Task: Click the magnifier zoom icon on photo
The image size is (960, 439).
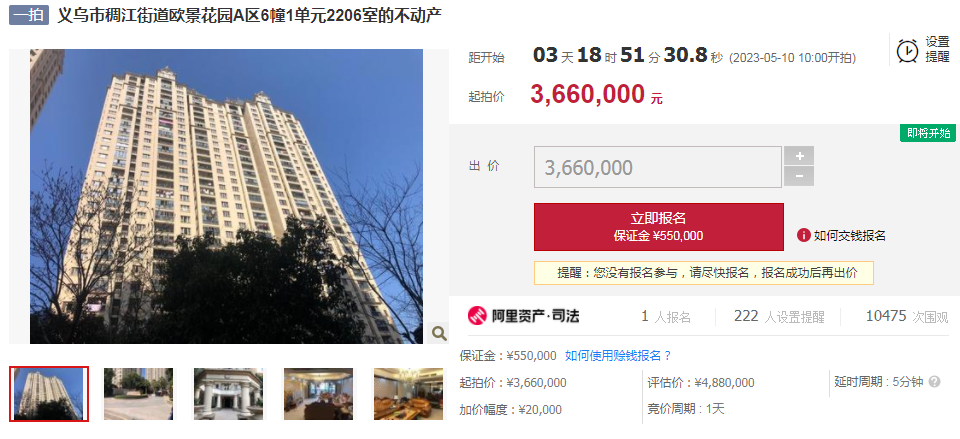Action: coord(439,333)
